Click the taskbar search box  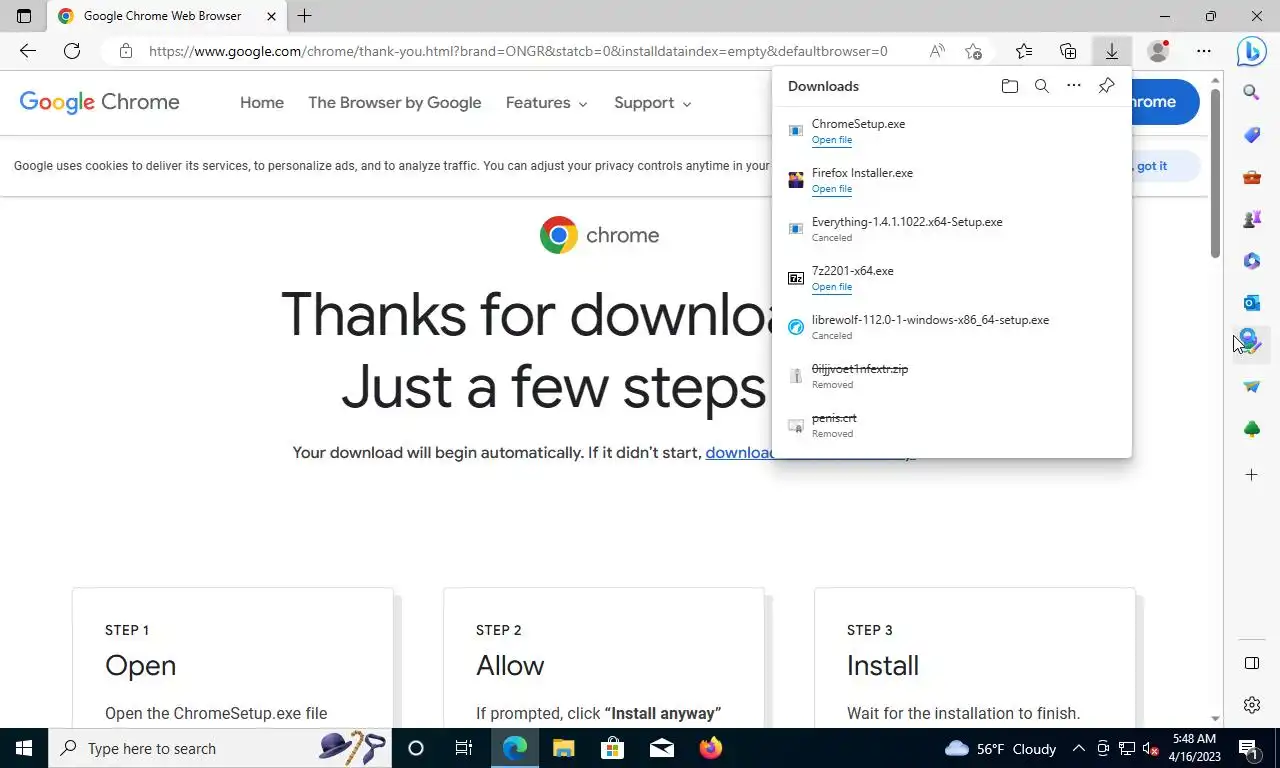point(220,748)
